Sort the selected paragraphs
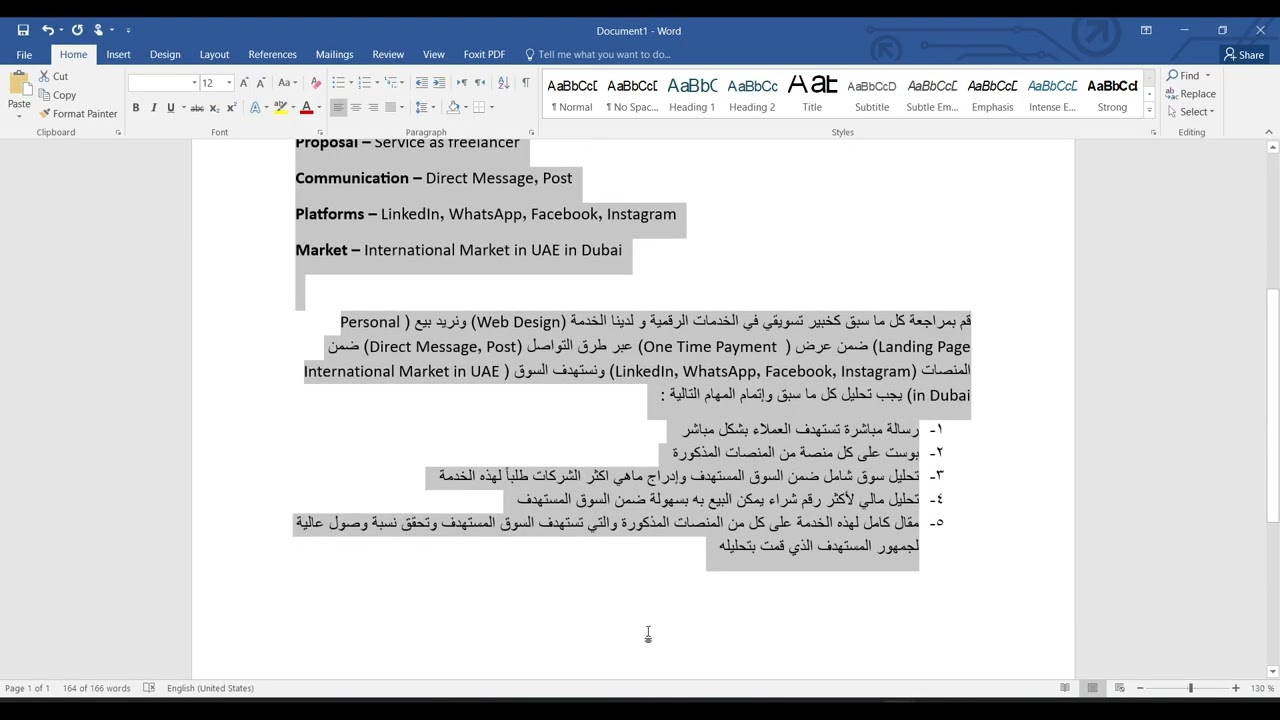Screen dimensions: 1280x720 pyautogui.click(x=503, y=83)
